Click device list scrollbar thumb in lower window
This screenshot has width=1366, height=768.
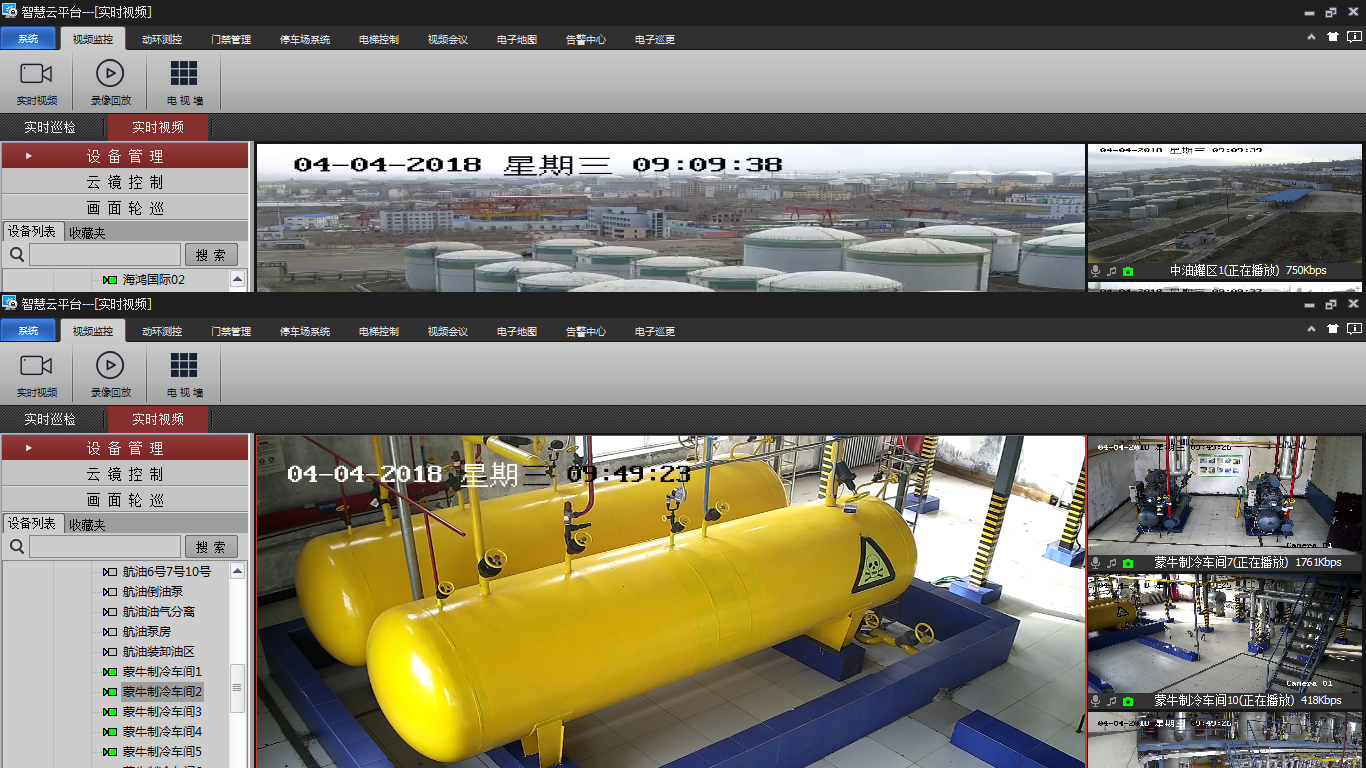(237, 688)
